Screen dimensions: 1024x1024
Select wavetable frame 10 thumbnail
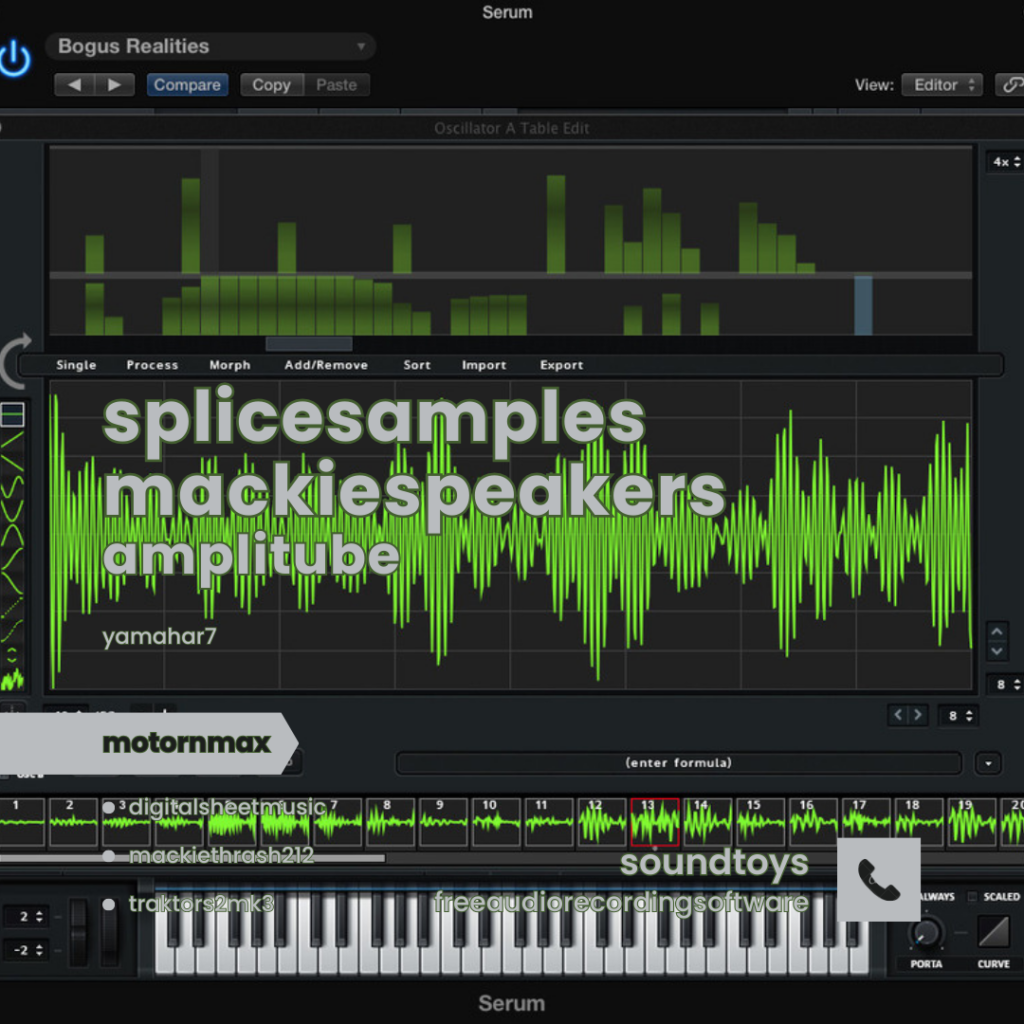click(x=496, y=822)
